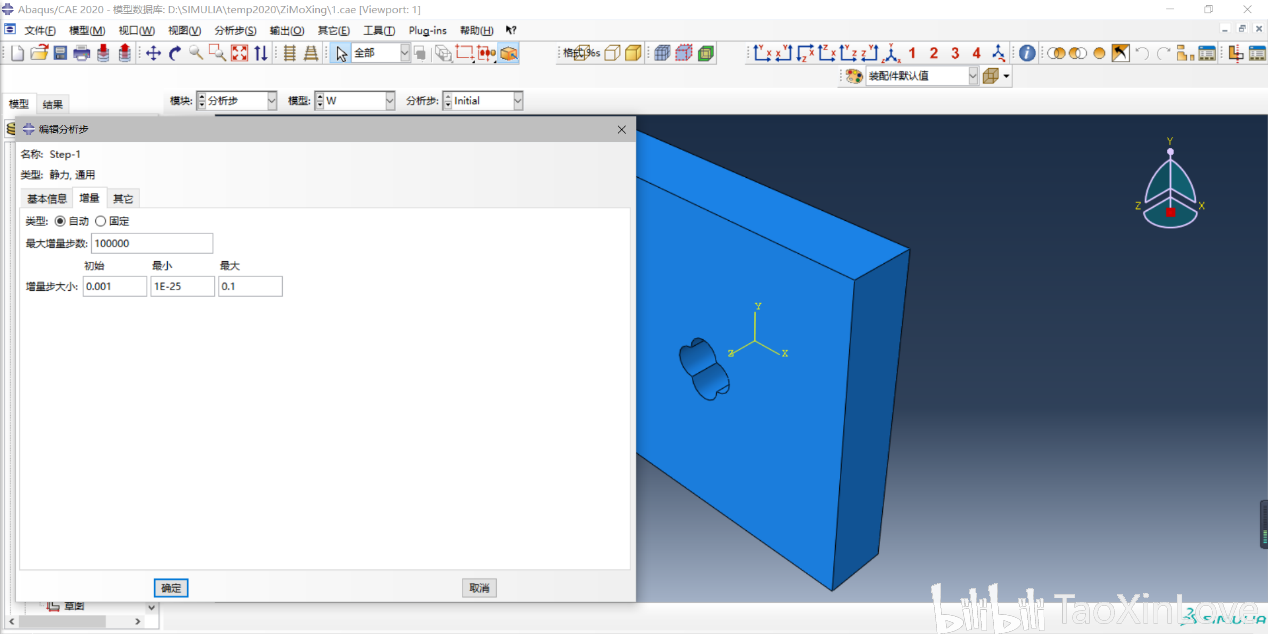Click the color palette icon
The width and height of the screenshot is (1268, 634).
(x=853, y=75)
